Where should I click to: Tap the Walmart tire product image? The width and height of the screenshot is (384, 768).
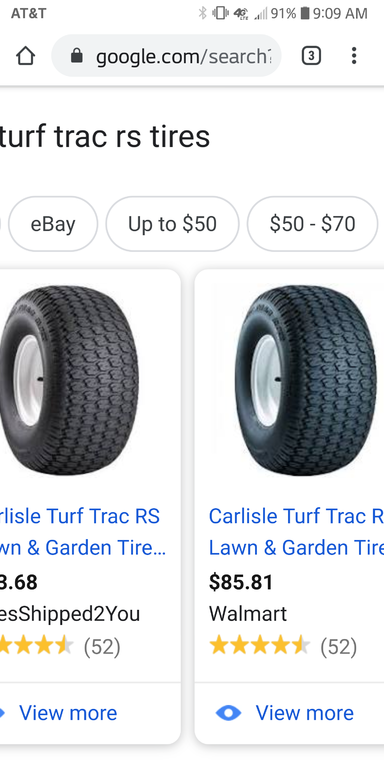(306, 381)
